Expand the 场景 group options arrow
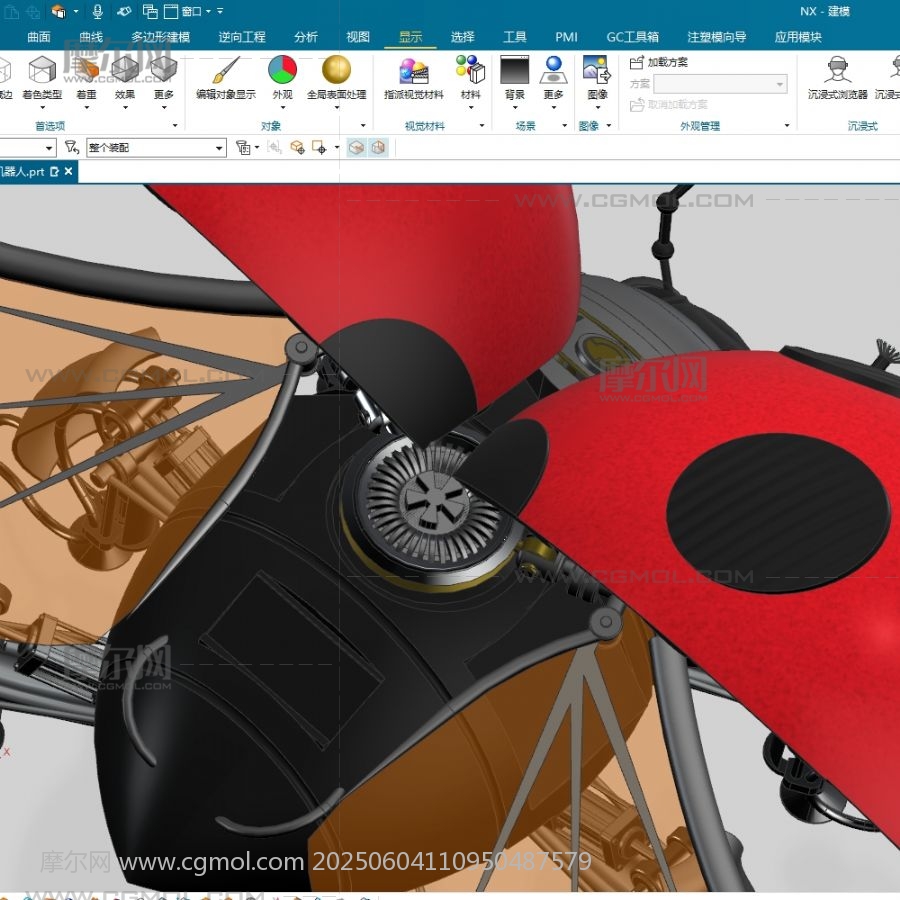 565,125
